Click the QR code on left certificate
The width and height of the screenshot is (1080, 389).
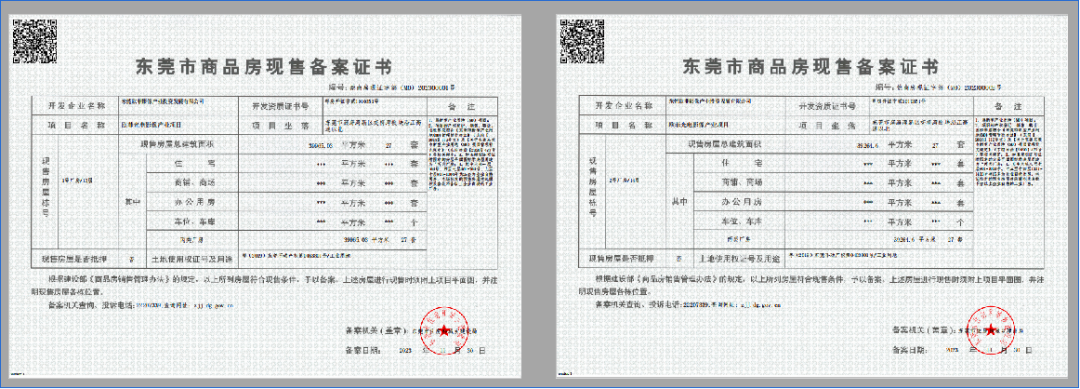[35, 41]
